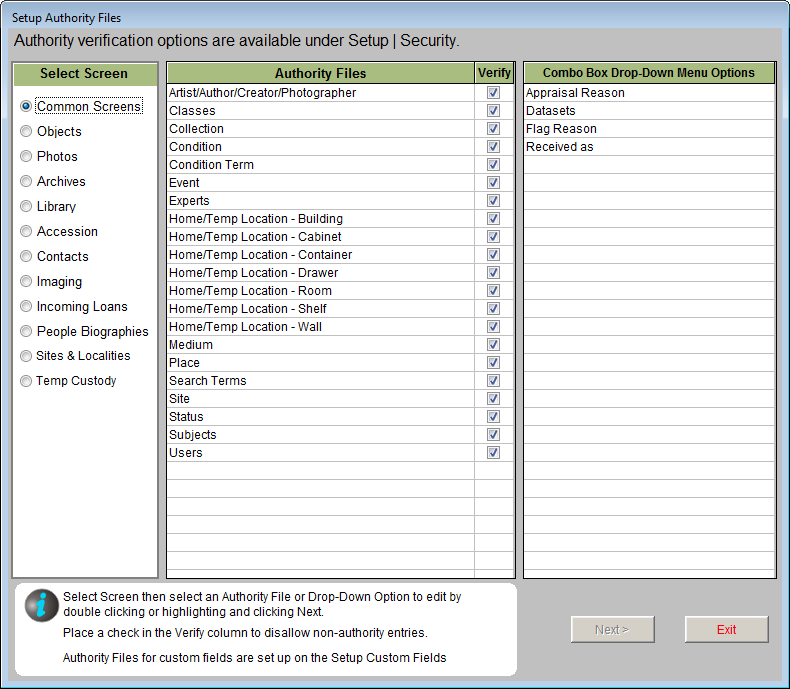790x689 pixels.
Task: Uncheck Verify for Condition Term
Action: pos(493,165)
